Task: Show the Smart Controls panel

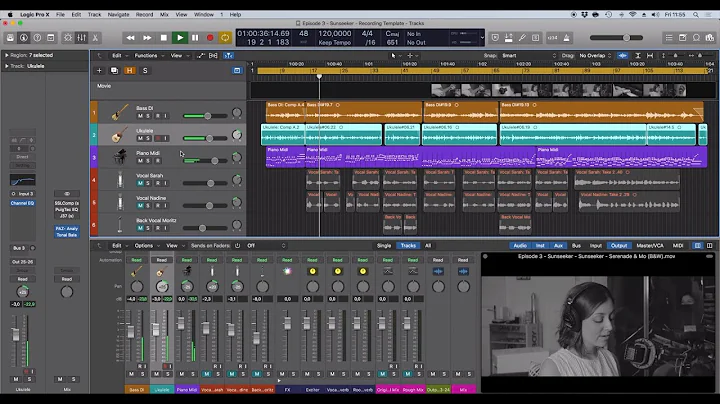Action: coord(68,38)
